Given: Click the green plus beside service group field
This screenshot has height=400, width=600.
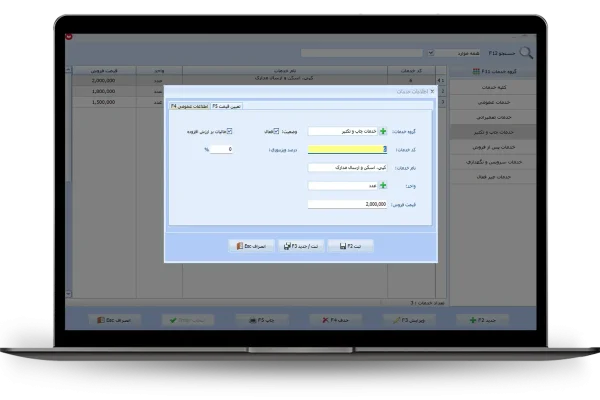Looking at the screenshot, I should [383, 131].
